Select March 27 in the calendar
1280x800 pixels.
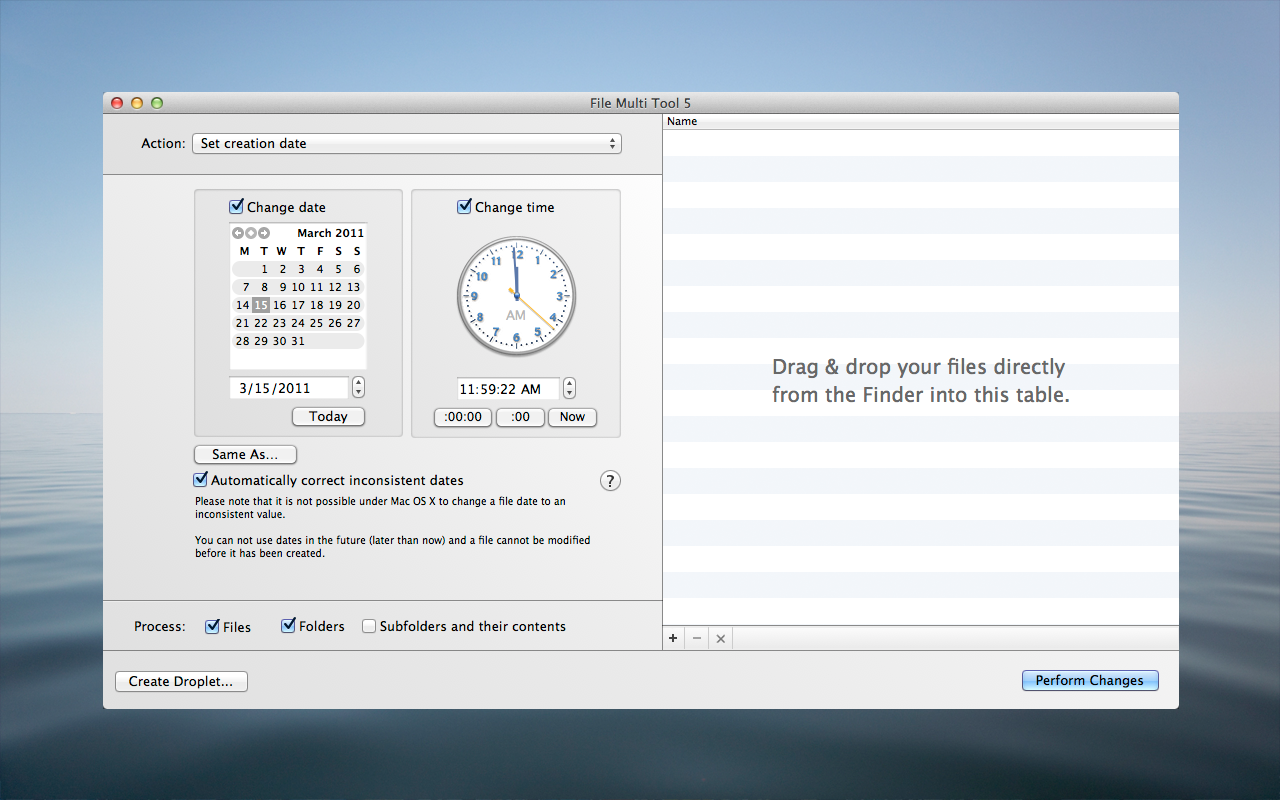(354, 323)
